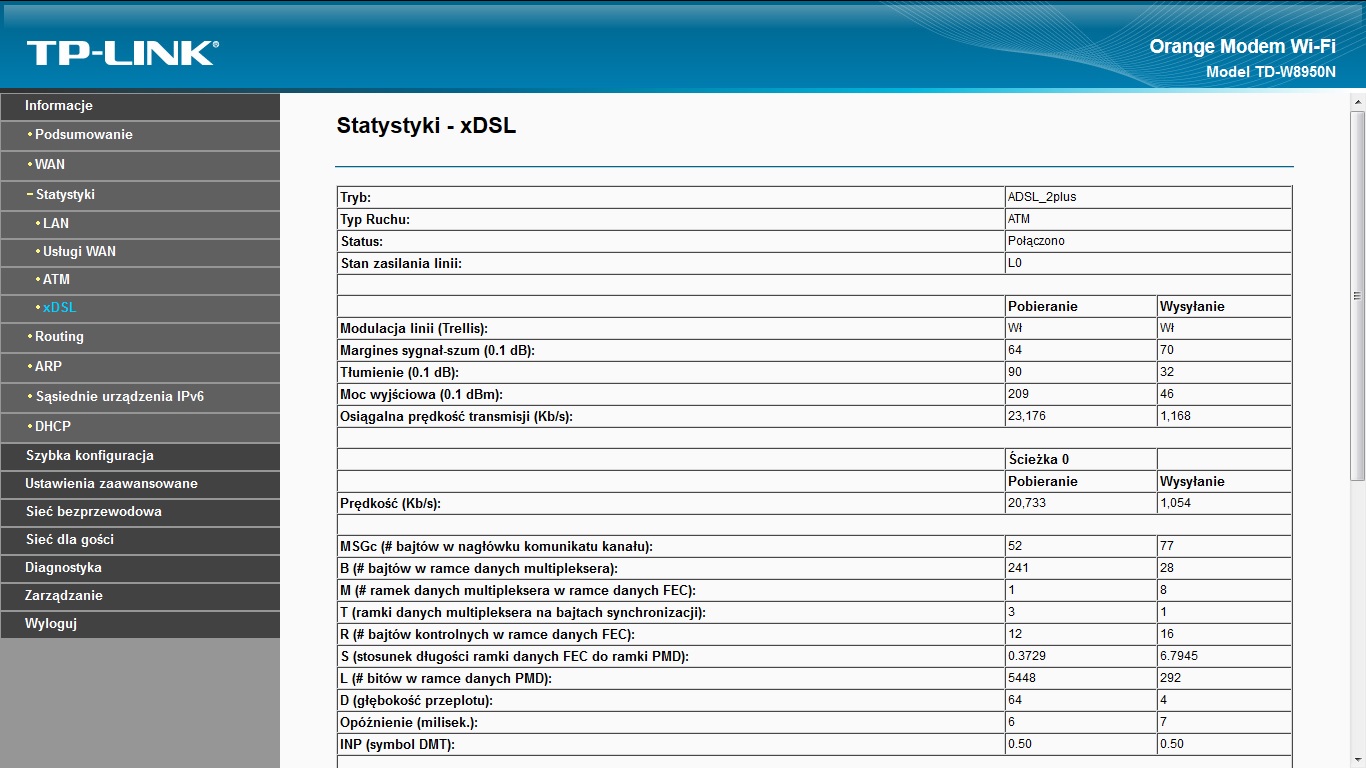1366x768 pixels.
Task: View the ARP table
Action: tap(140, 367)
